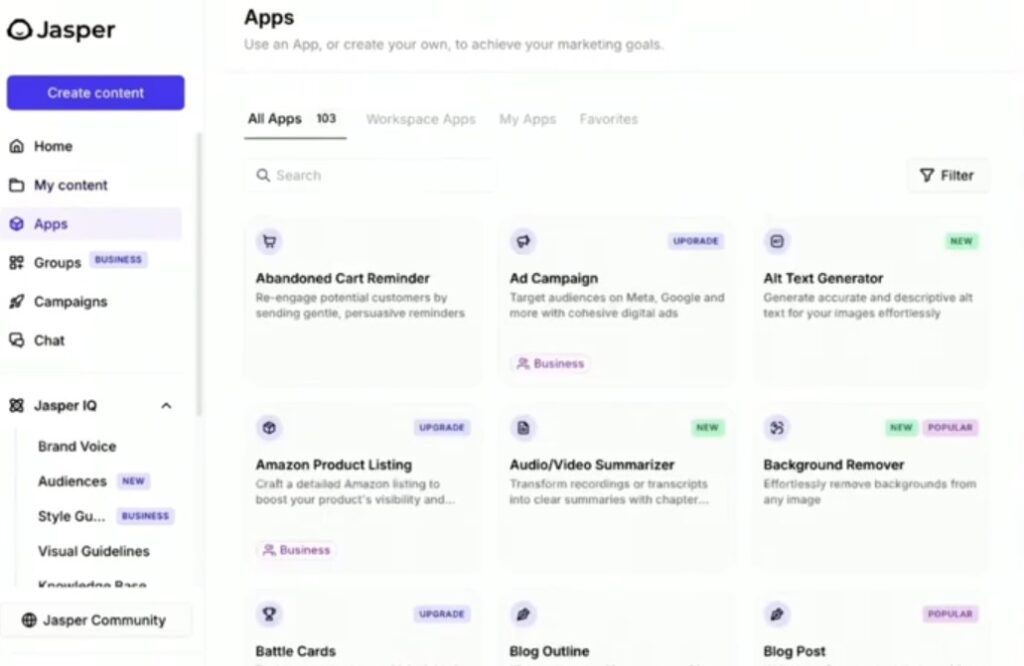Click the Audio/Video Summarizer document icon
Screen dimensions: 1024x666
523,428
